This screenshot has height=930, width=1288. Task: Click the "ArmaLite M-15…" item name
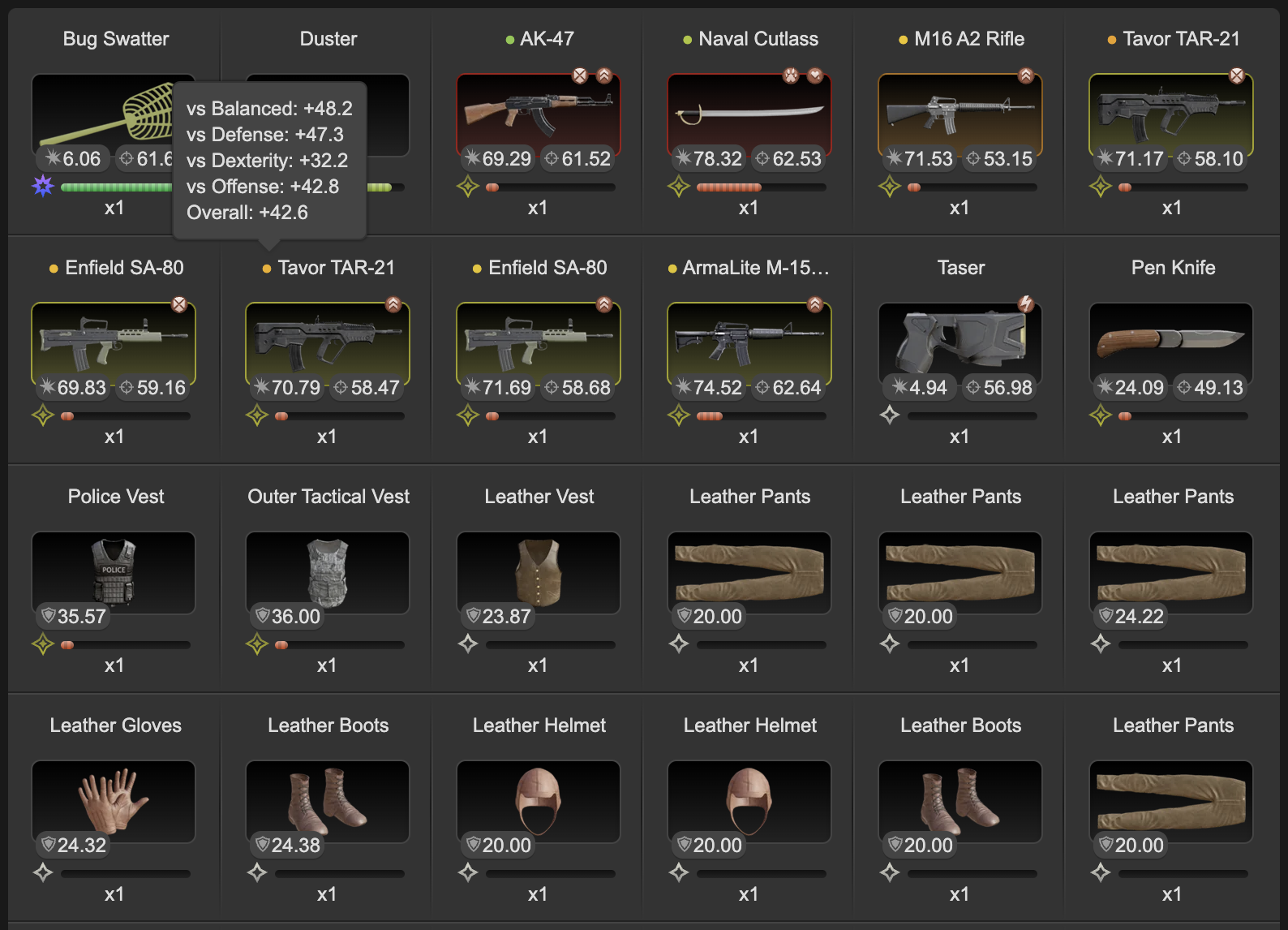pyautogui.click(x=756, y=268)
